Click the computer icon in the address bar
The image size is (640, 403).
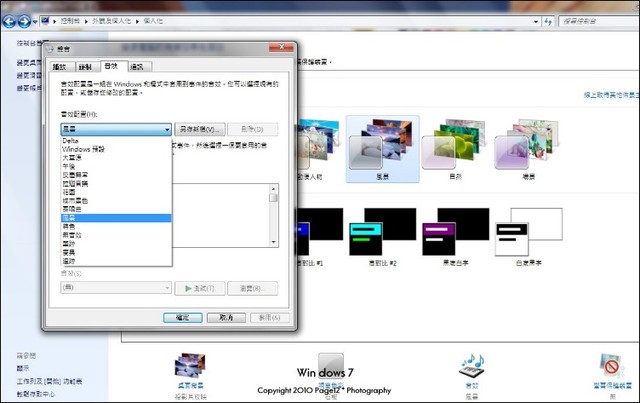pos(45,21)
